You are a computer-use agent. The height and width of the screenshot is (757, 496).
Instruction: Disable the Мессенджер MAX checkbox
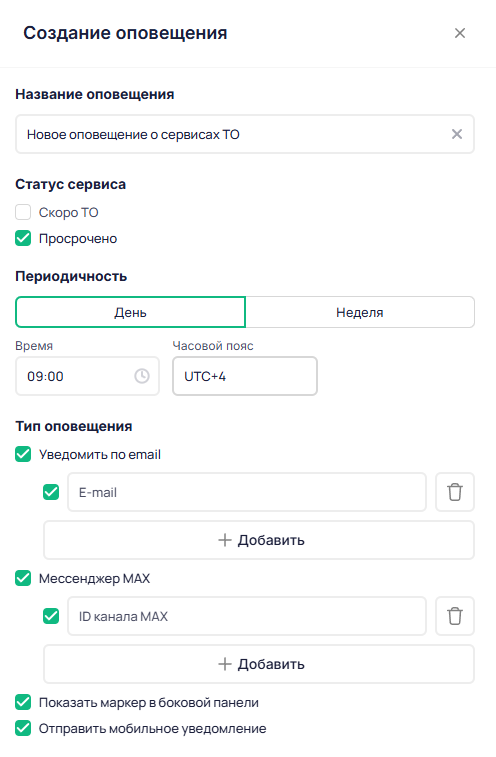pyautogui.click(x=23, y=578)
